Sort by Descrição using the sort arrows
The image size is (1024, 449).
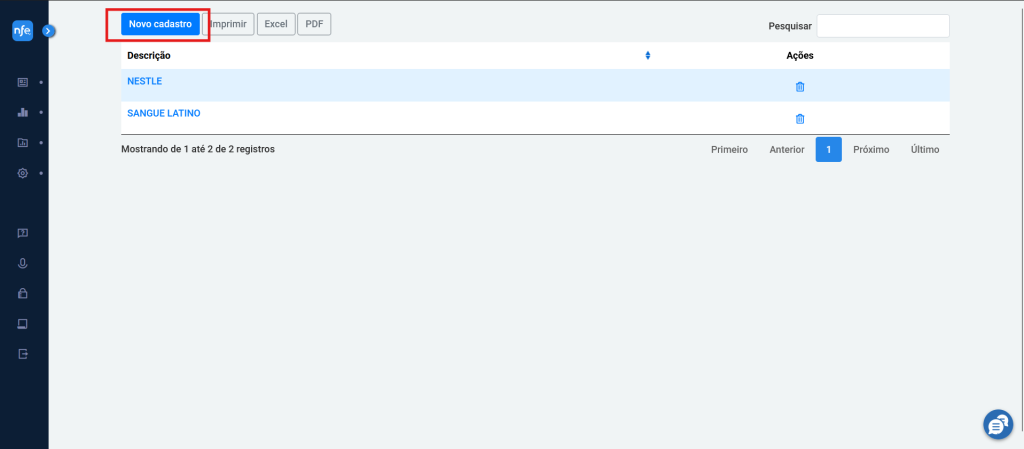648,55
